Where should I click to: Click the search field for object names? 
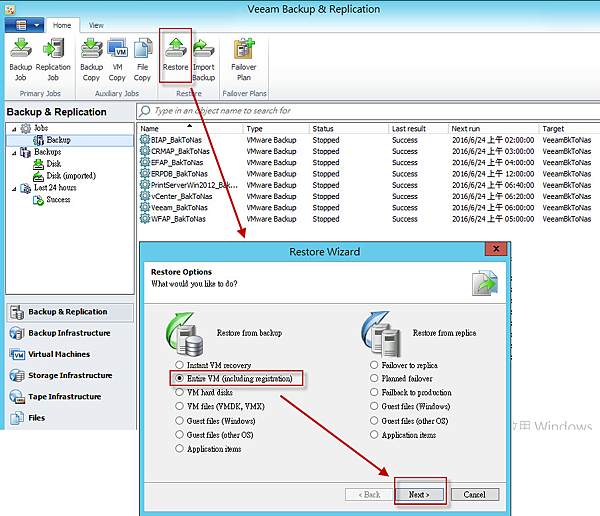[369, 111]
